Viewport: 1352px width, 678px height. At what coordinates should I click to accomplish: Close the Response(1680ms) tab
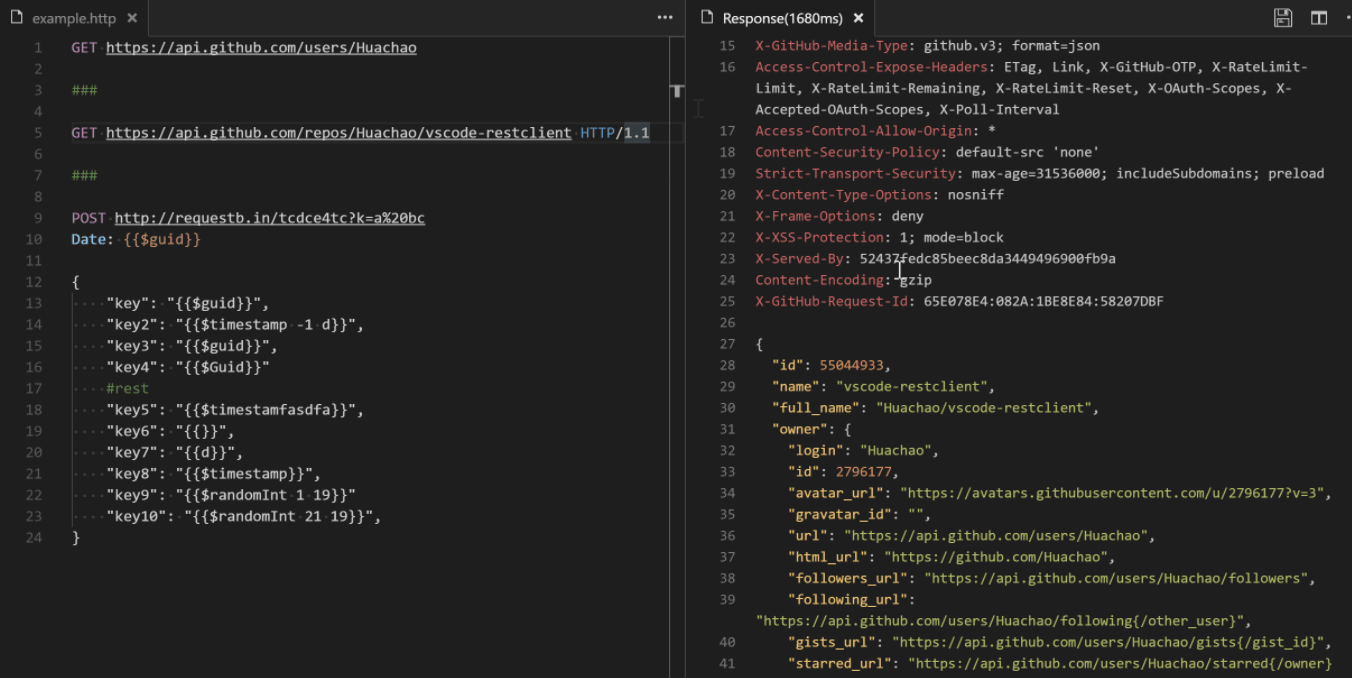pos(857,17)
